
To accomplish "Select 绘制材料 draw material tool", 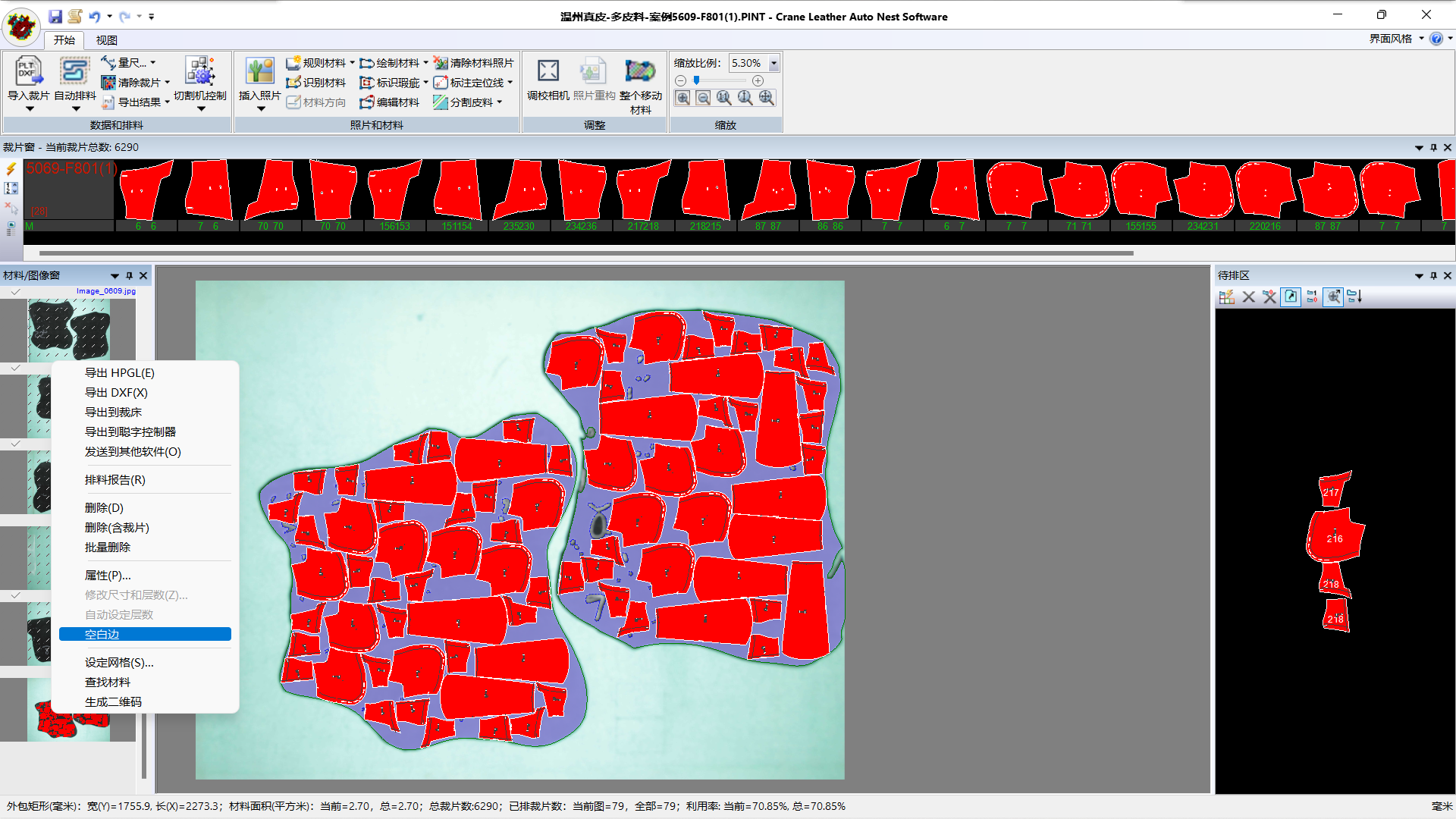I will [393, 63].
